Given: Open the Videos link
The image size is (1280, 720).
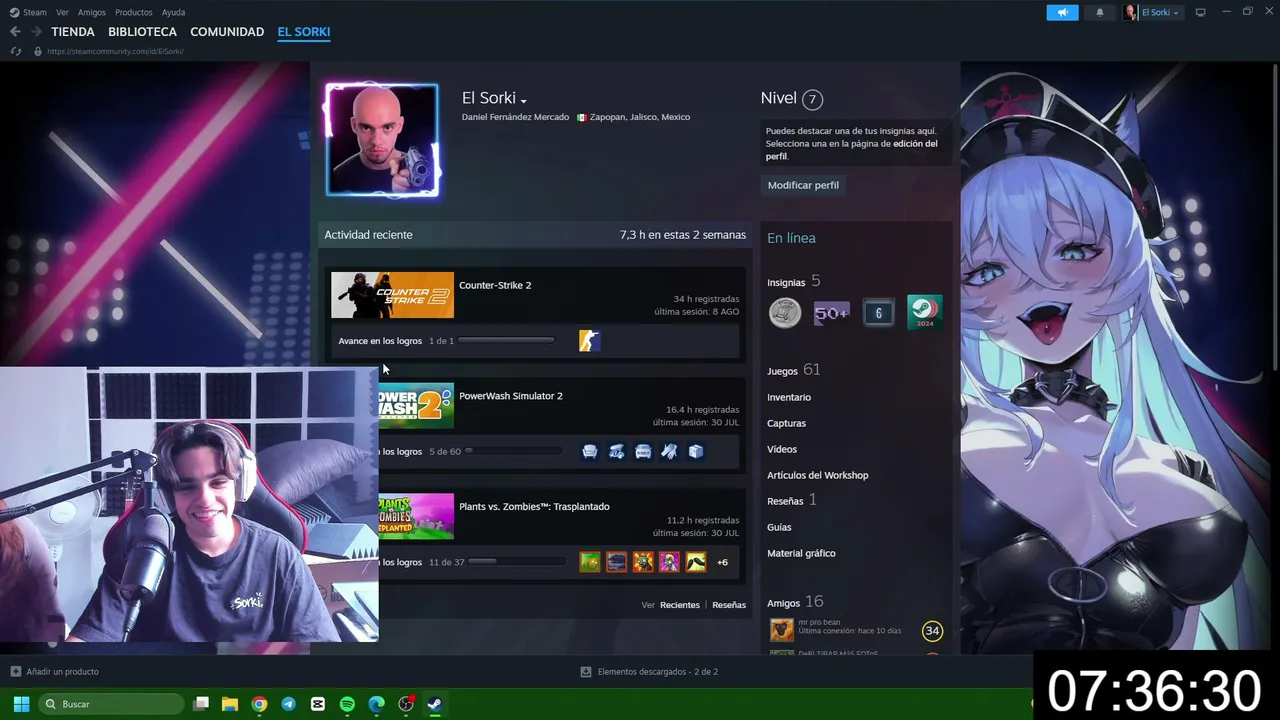Looking at the screenshot, I should (x=782, y=449).
